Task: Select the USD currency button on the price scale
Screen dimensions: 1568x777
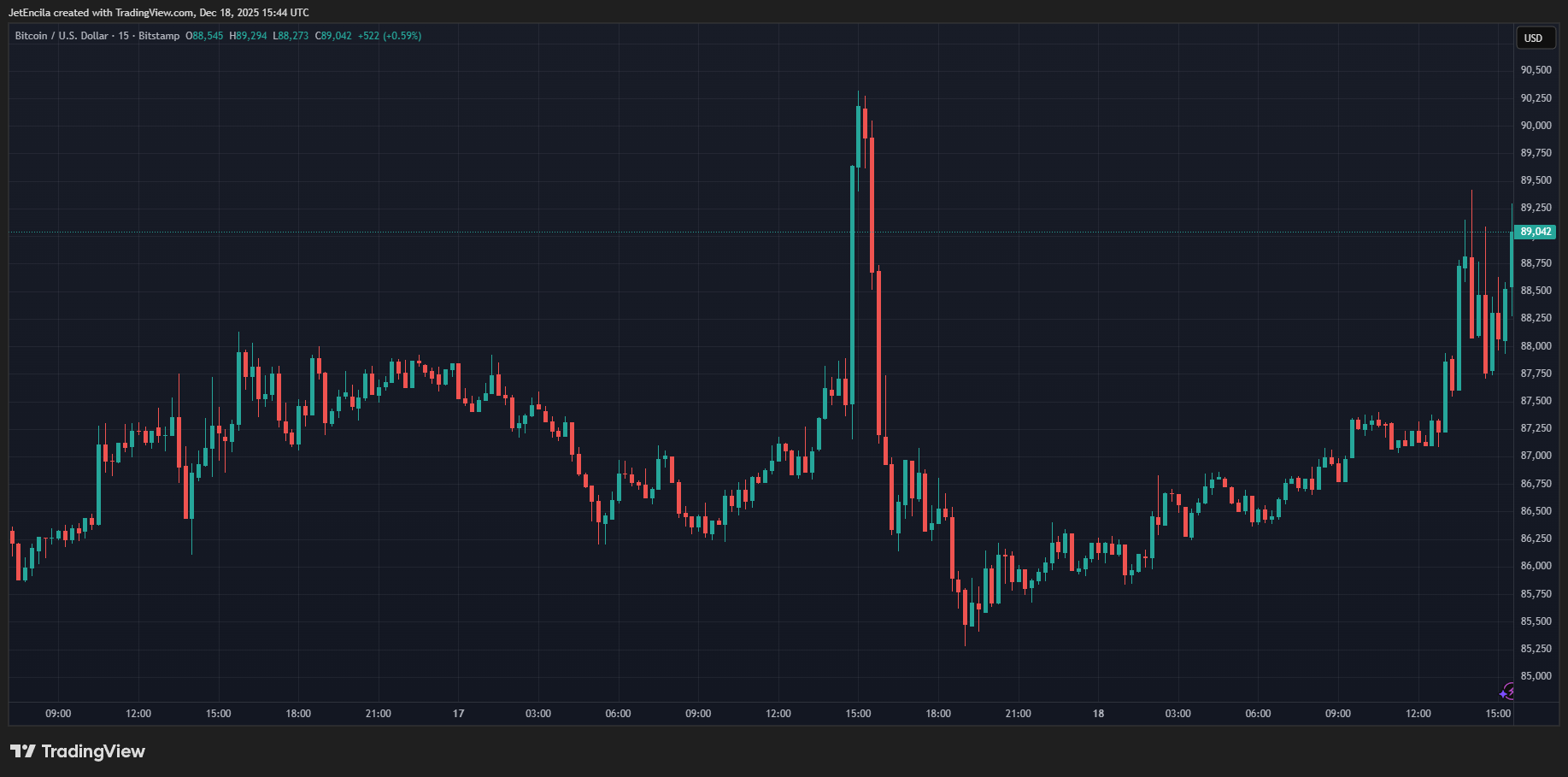Action: click(1535, 38)
